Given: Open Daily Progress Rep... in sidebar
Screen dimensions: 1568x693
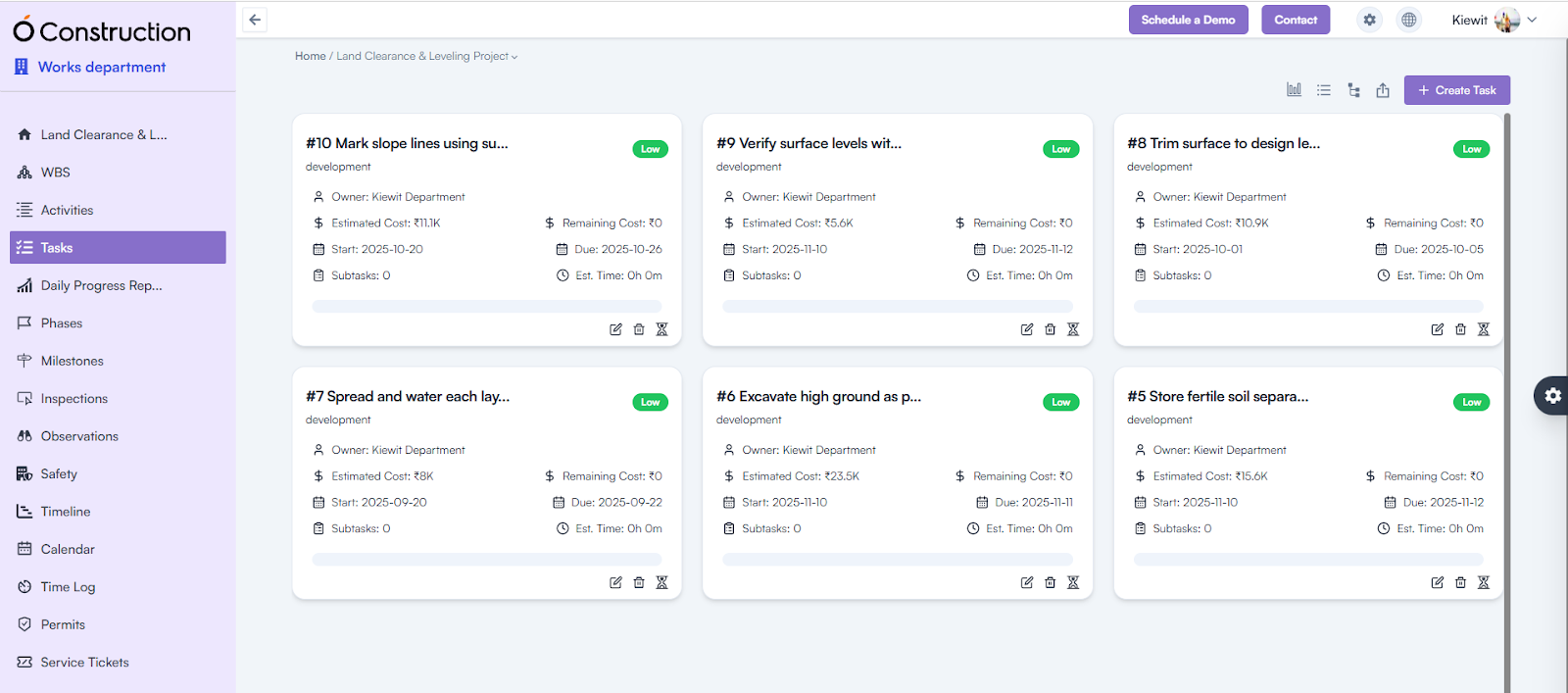Looking at the screenshot, I should pyautogui.click(x=118, y=285).
